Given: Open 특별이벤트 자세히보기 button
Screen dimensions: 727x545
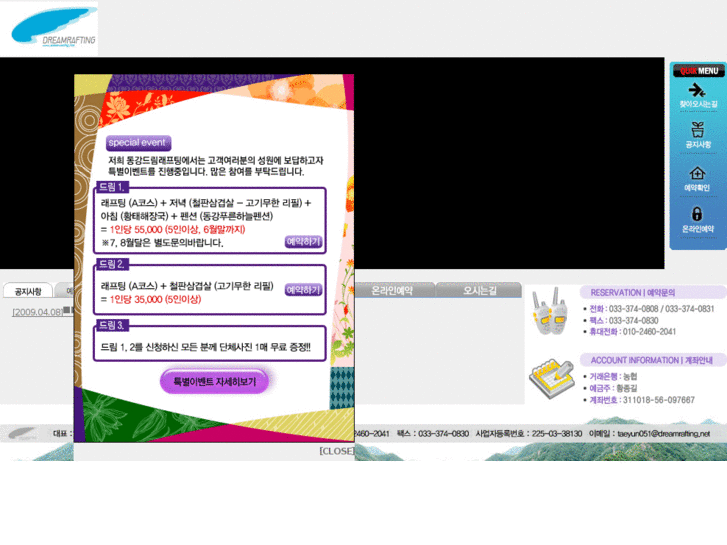Looking at the screenshot, I should pos(214,381).
